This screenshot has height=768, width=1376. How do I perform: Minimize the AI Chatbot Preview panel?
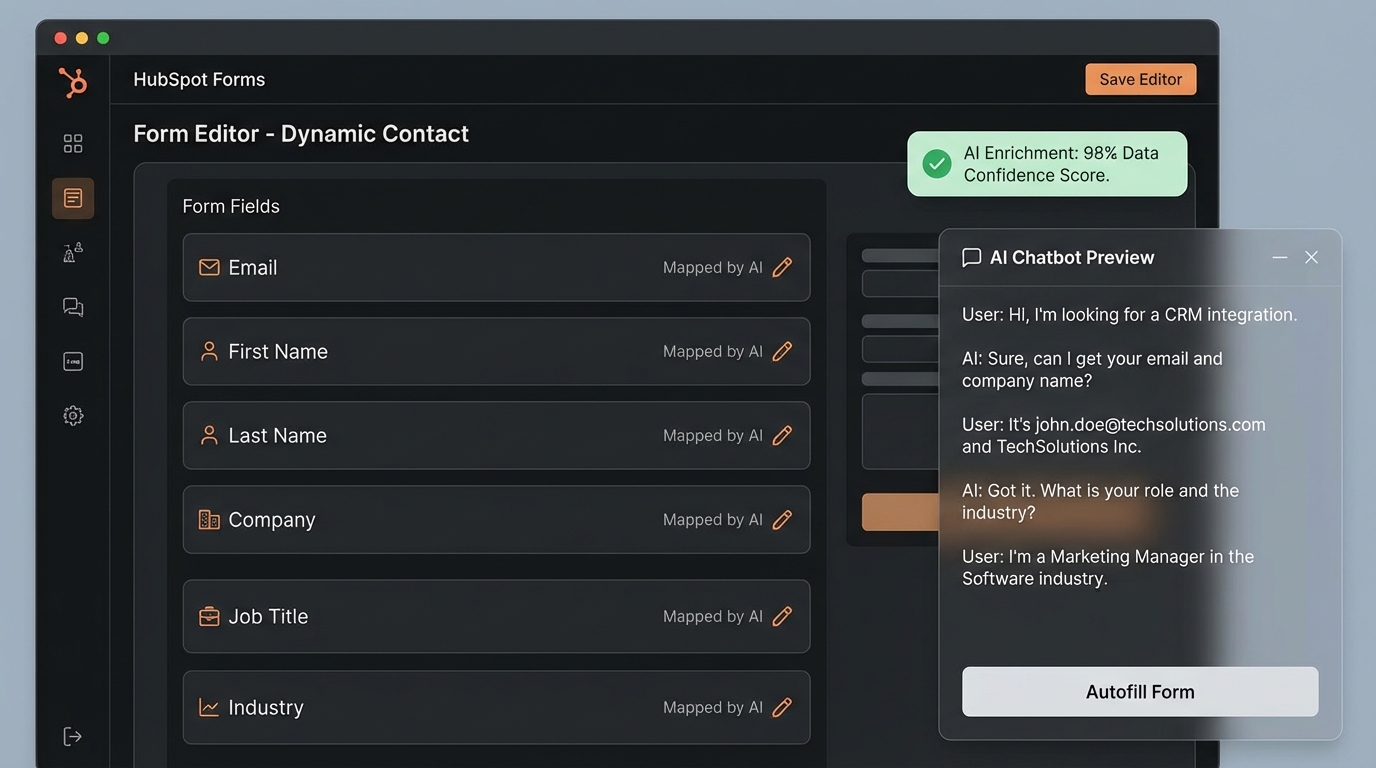coord(1279,257)
